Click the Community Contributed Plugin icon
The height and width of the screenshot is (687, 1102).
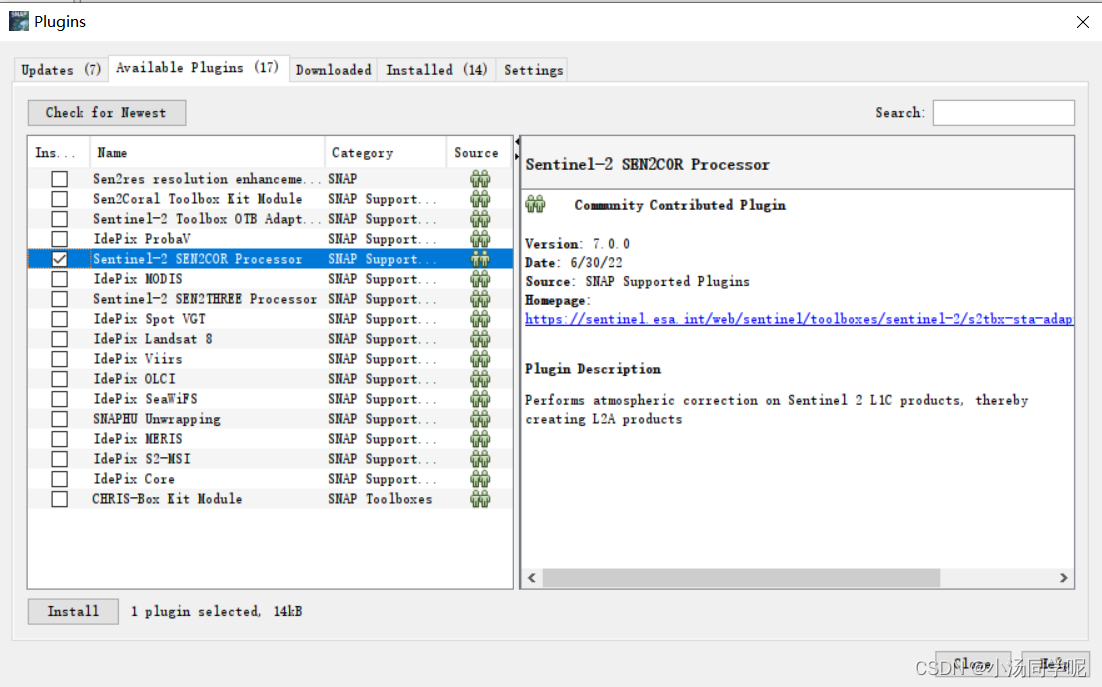click(535, 203)
